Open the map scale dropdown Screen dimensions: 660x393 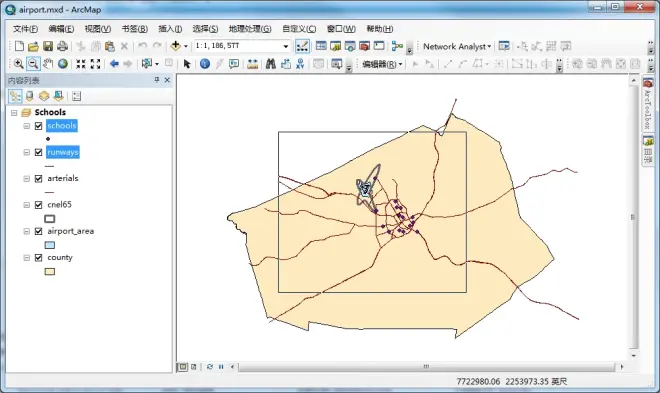click(x=286, y=46)
